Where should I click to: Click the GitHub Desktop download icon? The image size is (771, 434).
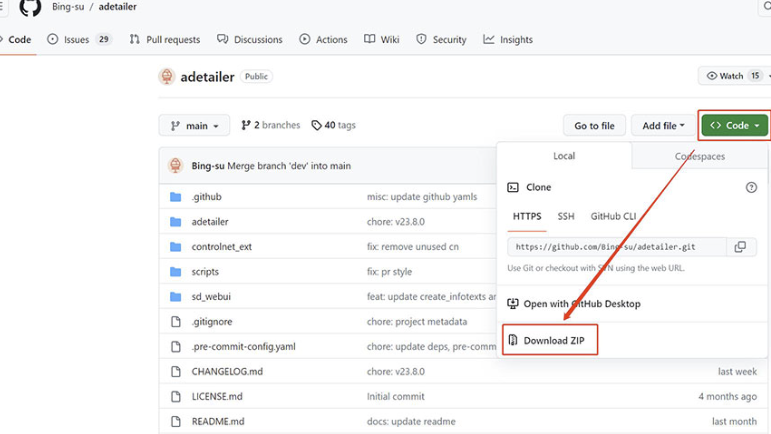coord(513,304)
